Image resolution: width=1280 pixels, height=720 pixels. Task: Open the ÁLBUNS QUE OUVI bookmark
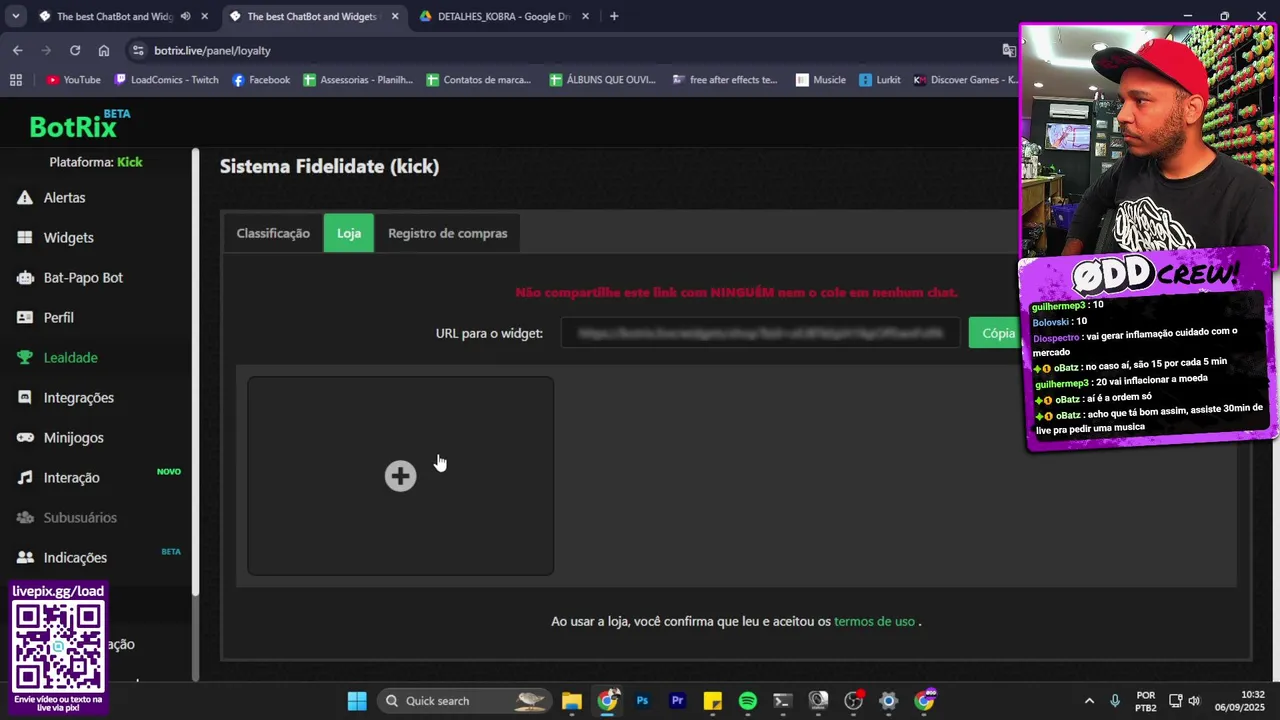(x=603, y=80)
